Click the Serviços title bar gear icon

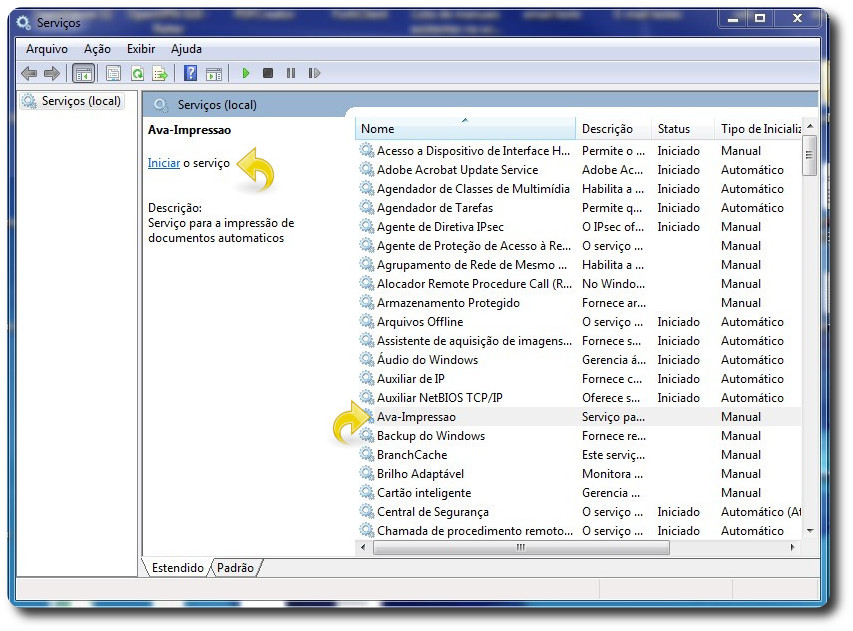(23, 22)
